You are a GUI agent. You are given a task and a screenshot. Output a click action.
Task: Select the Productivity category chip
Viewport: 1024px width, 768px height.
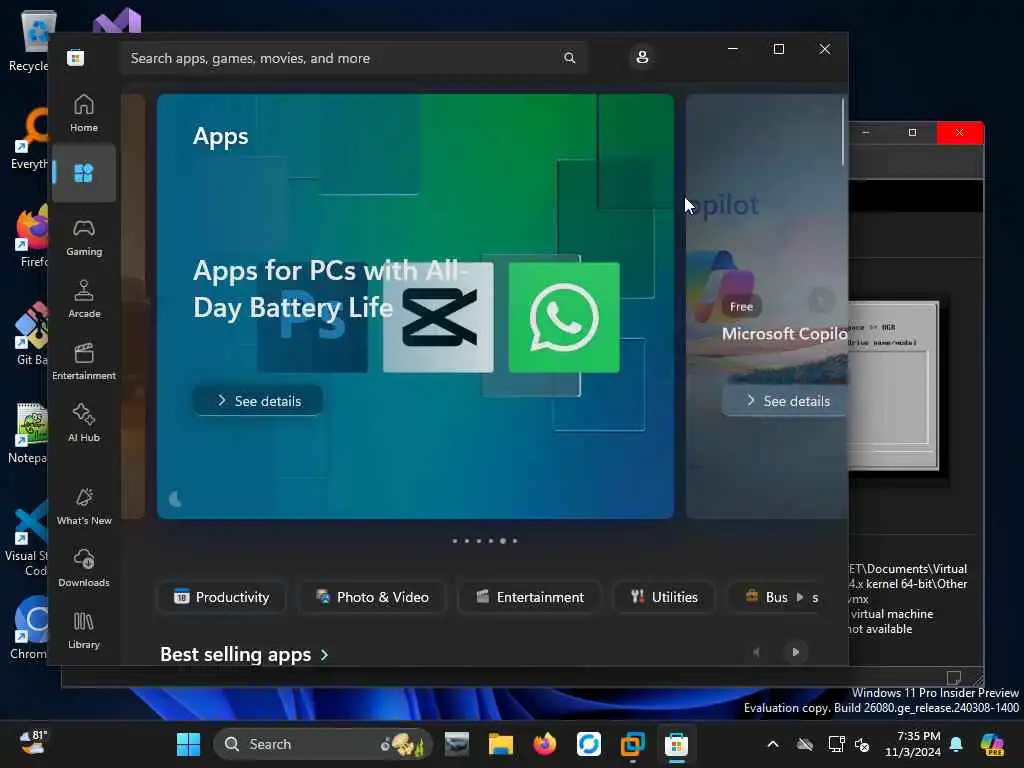[x=221, y=597]
